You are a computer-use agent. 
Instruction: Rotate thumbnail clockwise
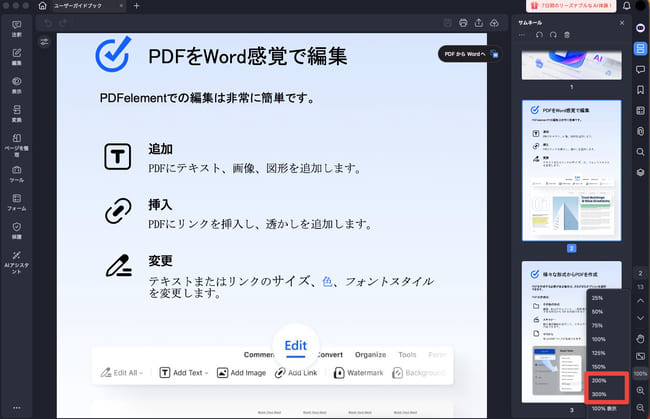click(x=553, y=35)
